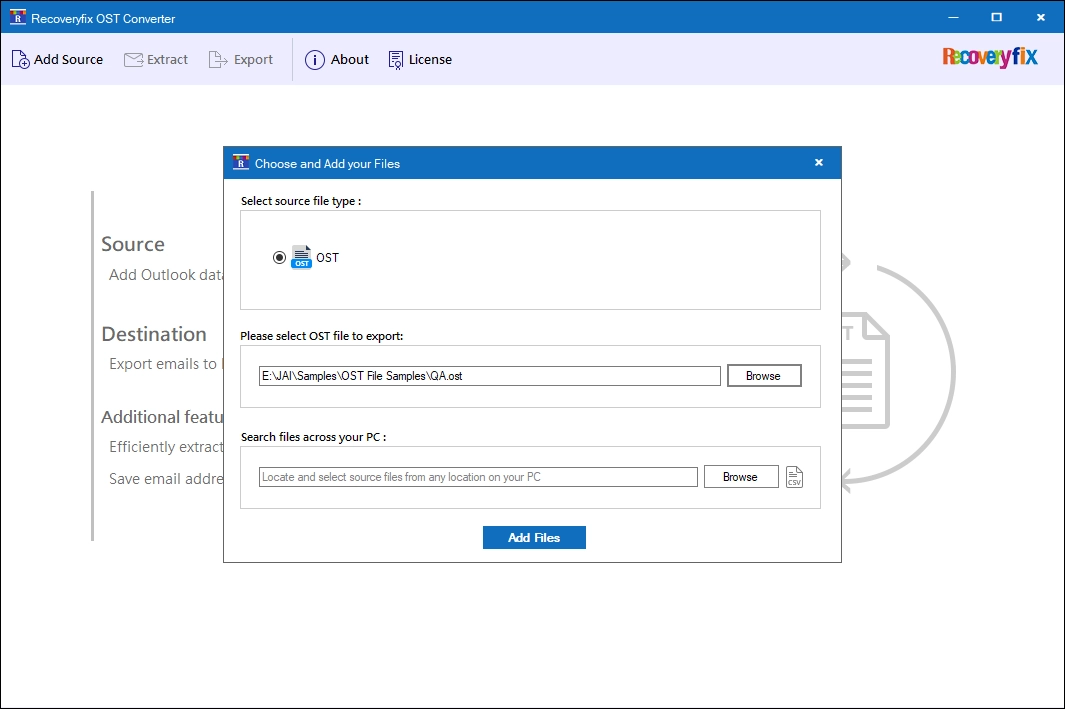Click the OST file path input field
Image resolution: width=1065 pixels, height=709 pixels.
pyautogui.click(x=489, y=376)
